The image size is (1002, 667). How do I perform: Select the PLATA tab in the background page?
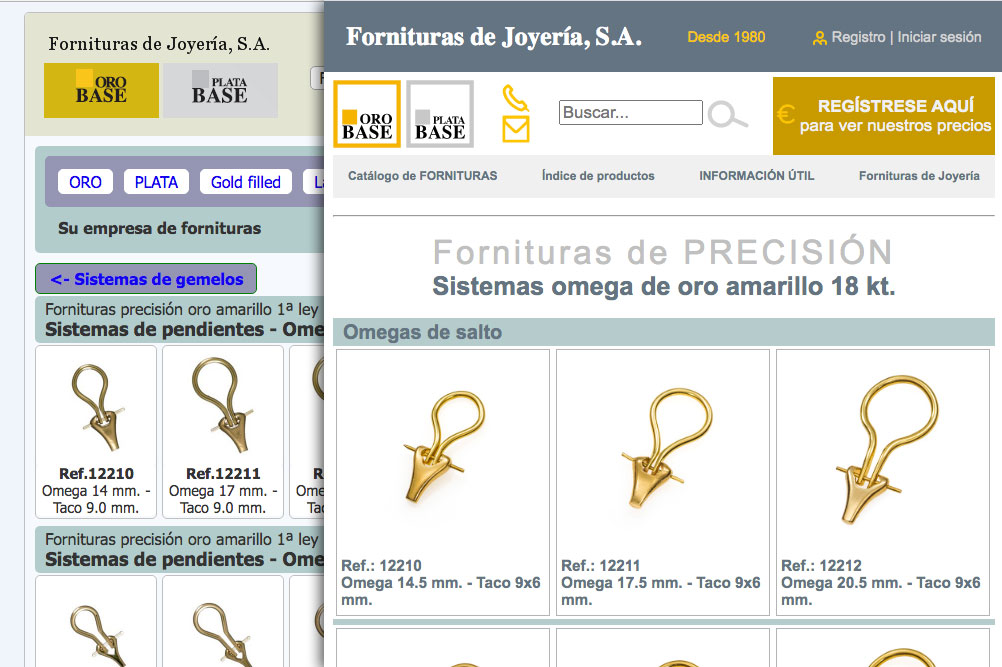(x=156, y=182)
